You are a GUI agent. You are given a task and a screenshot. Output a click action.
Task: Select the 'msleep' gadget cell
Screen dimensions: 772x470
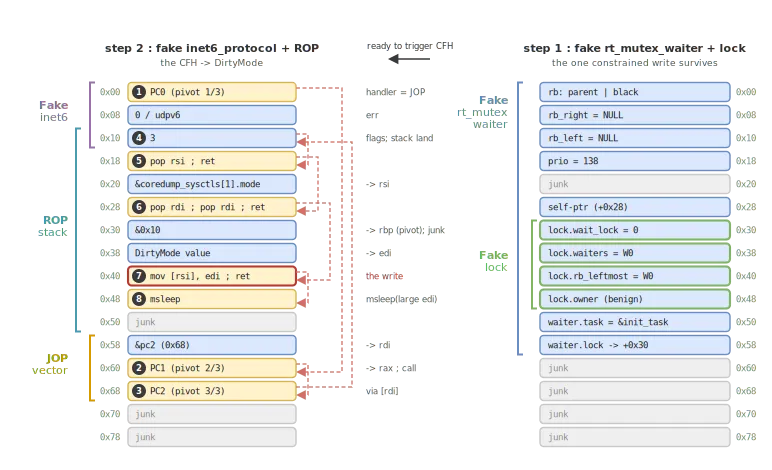click(x=212, y=299)
